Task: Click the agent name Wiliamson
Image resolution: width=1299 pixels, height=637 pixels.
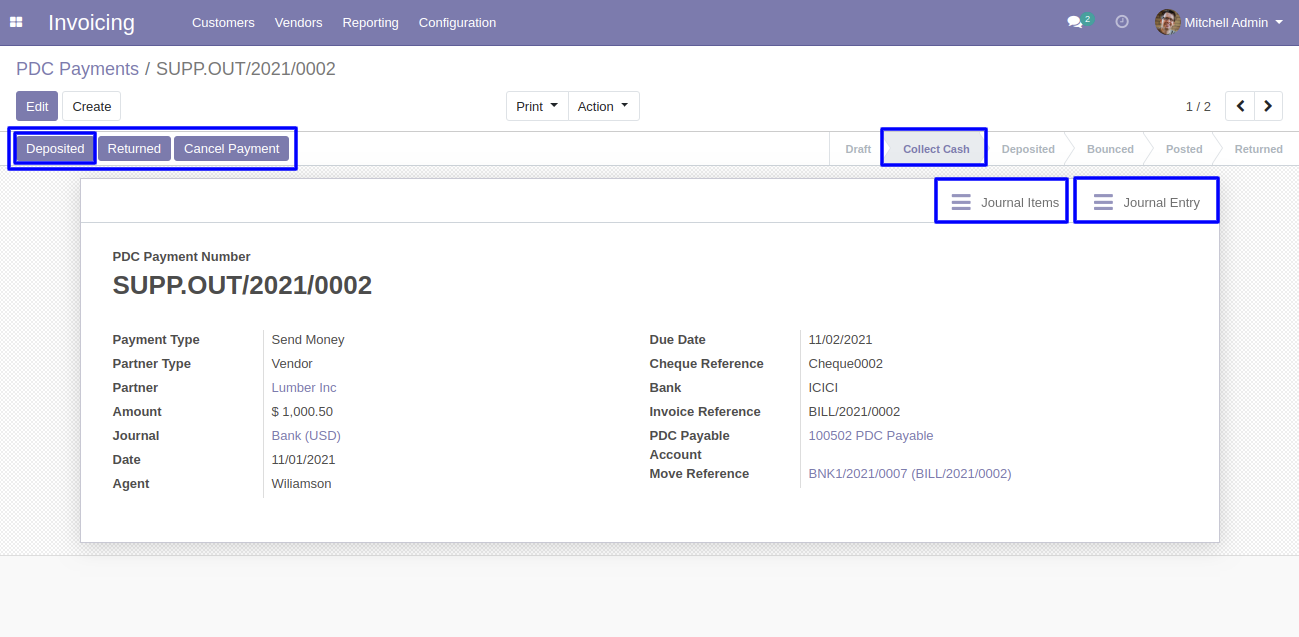Action: tap(302, 484)
